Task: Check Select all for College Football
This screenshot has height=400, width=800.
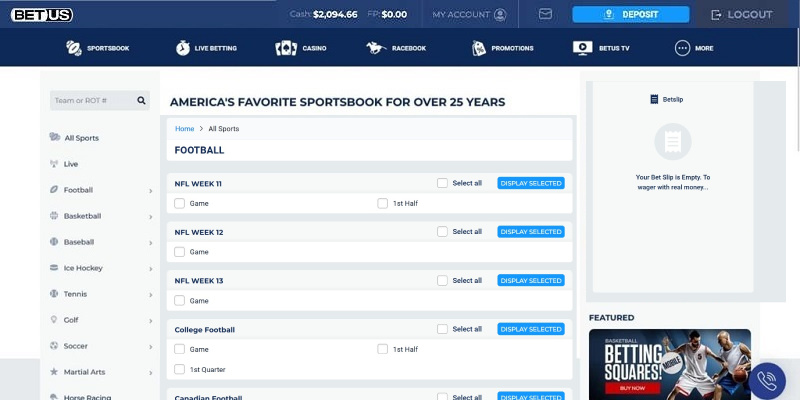Action: pos(442,329)
